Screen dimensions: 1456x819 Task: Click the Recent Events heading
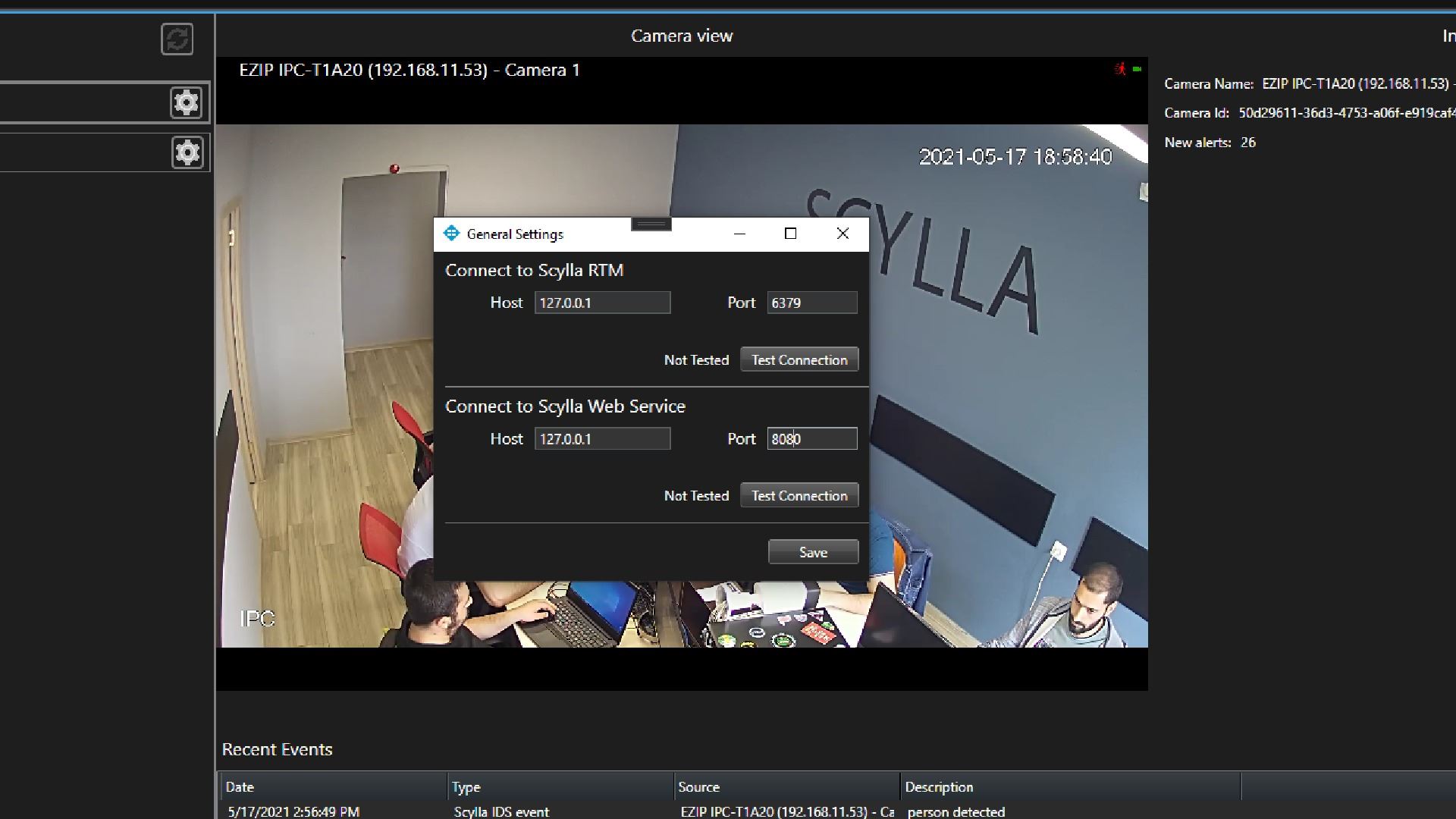tap(278, 749)
